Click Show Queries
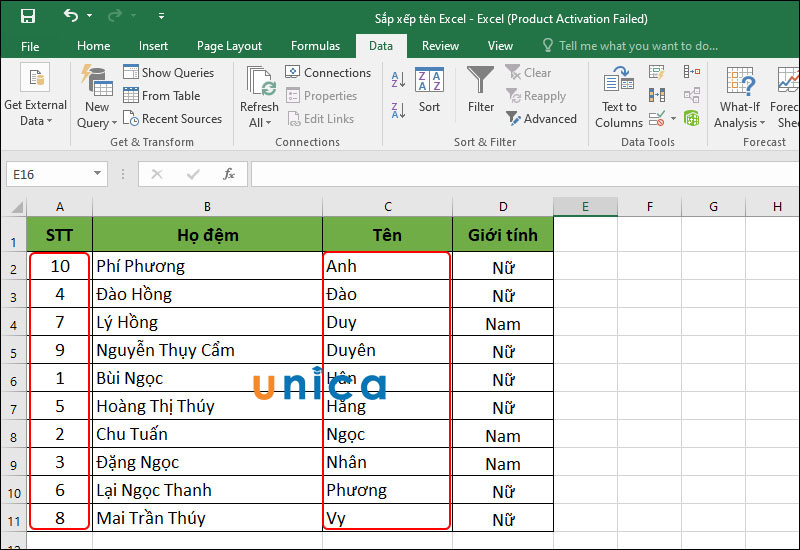 point(168,72)
